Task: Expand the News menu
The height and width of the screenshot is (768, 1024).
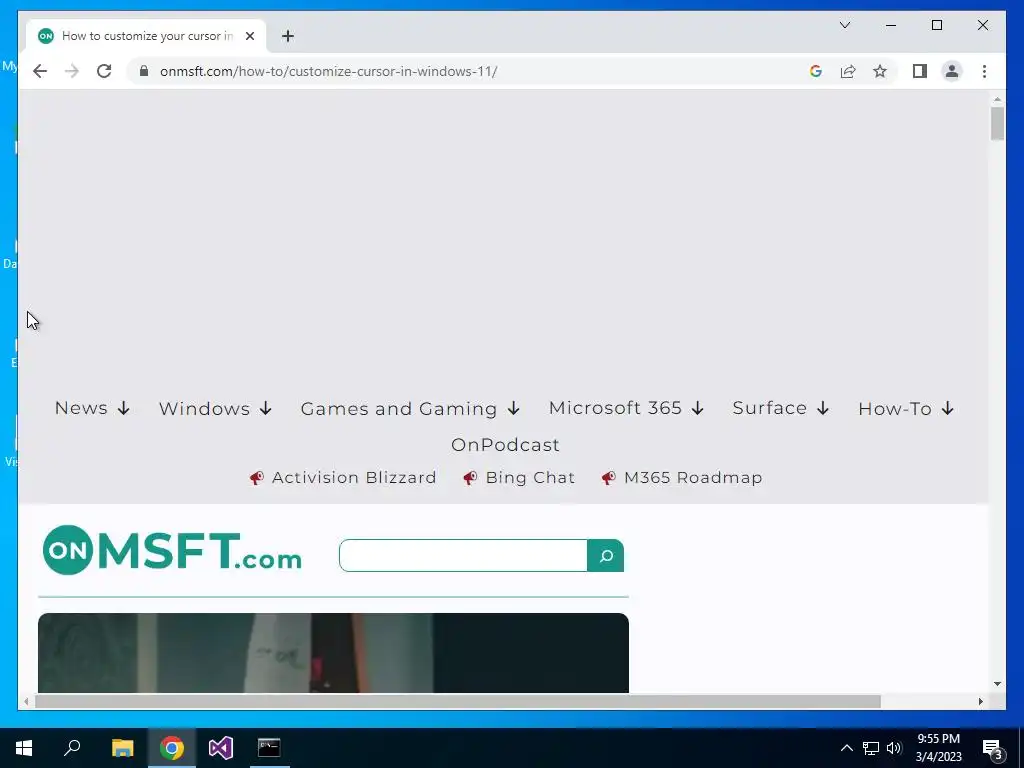Action: 92,408
